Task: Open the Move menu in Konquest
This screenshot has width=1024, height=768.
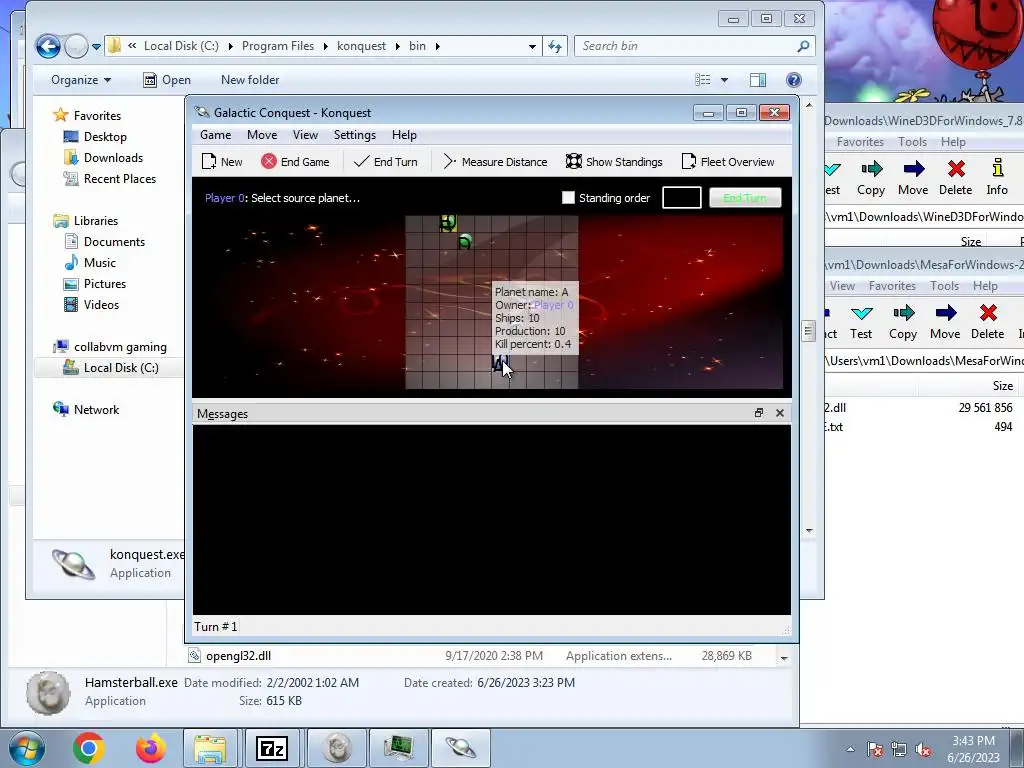Action: pos(262,135)
